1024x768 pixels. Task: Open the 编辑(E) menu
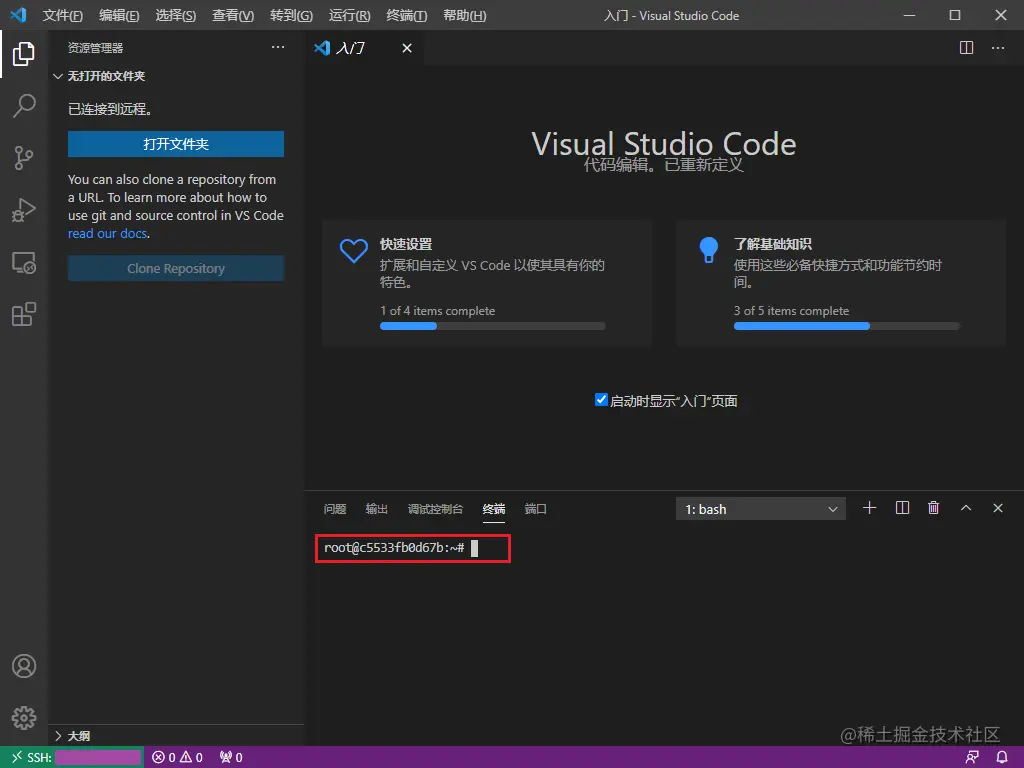point(119,15)
